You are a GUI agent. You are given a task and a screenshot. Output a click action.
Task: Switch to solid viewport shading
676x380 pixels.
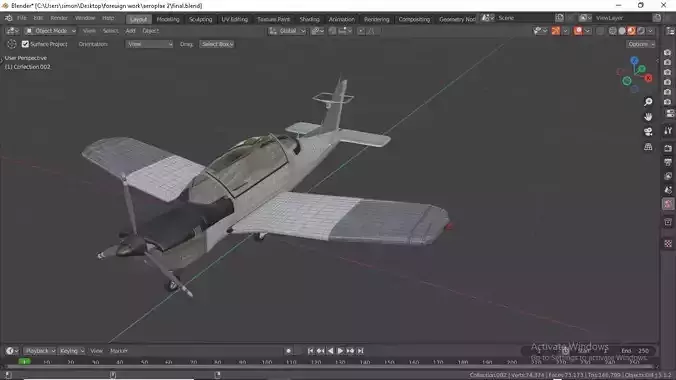pos(622,31)
